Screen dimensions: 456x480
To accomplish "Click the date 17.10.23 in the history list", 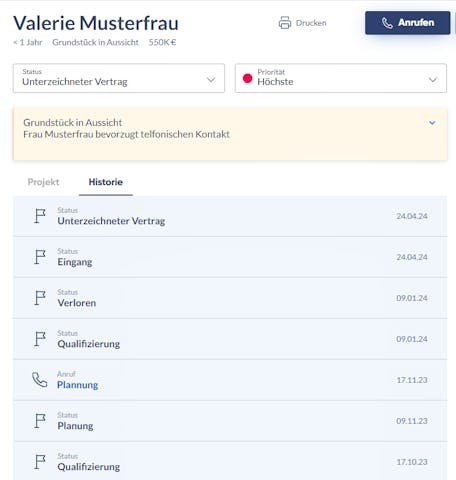I will tap(412, 462).
